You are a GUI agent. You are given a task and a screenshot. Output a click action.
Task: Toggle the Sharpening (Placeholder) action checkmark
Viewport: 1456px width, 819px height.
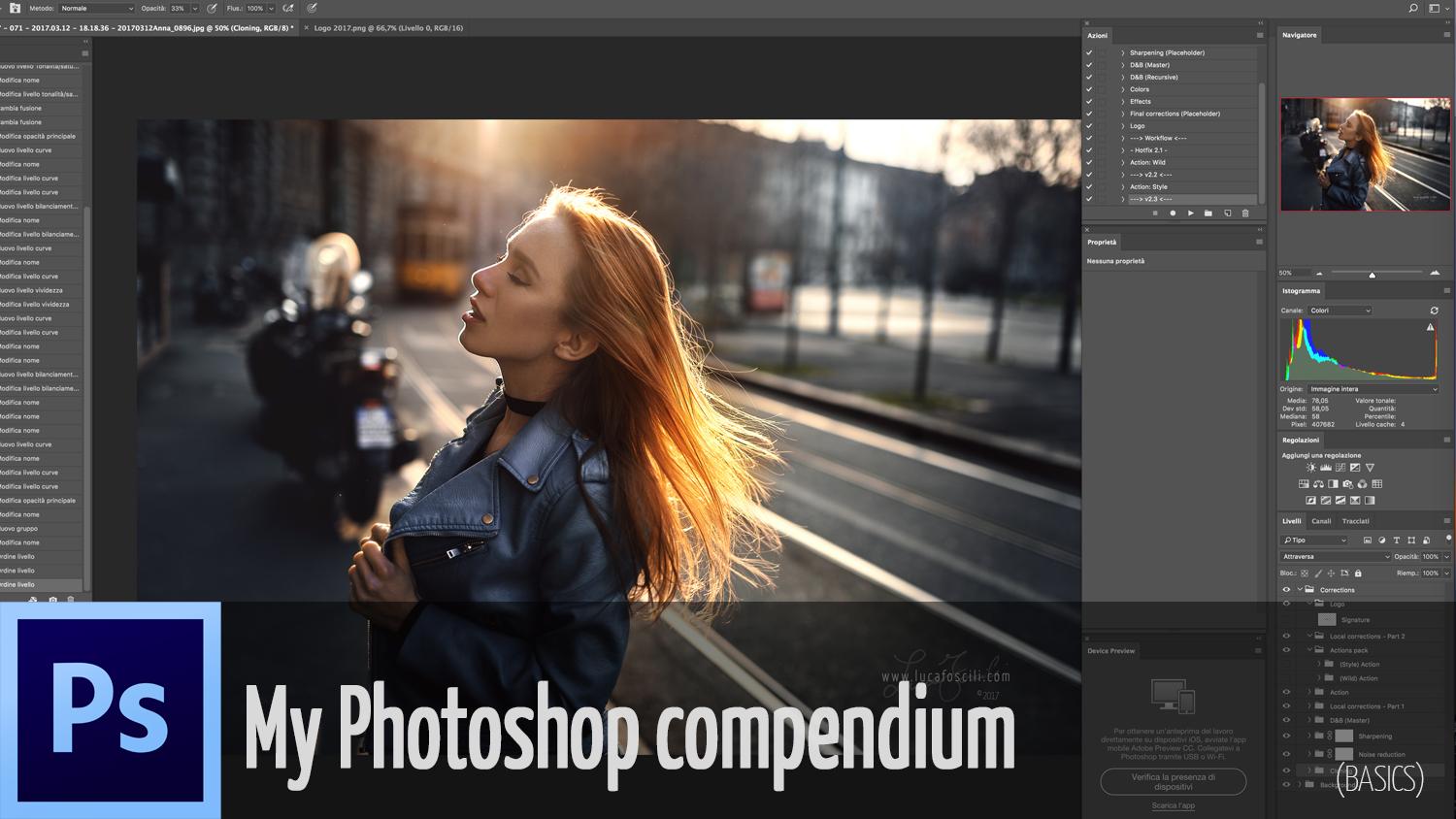click(x=1089, y=52)
